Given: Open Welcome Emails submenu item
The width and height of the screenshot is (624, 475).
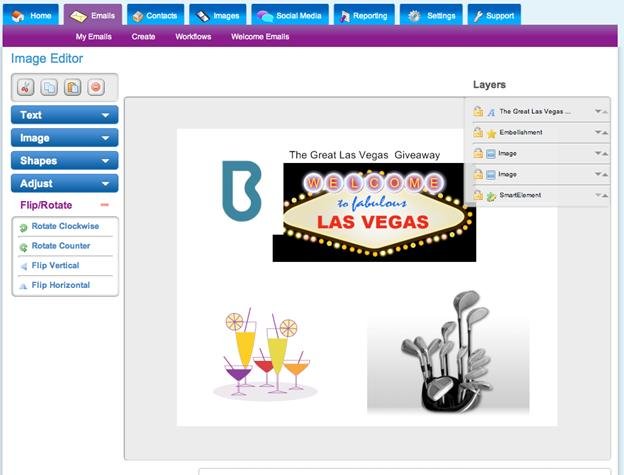Looking at the screenshot, I should coord(260,37).
